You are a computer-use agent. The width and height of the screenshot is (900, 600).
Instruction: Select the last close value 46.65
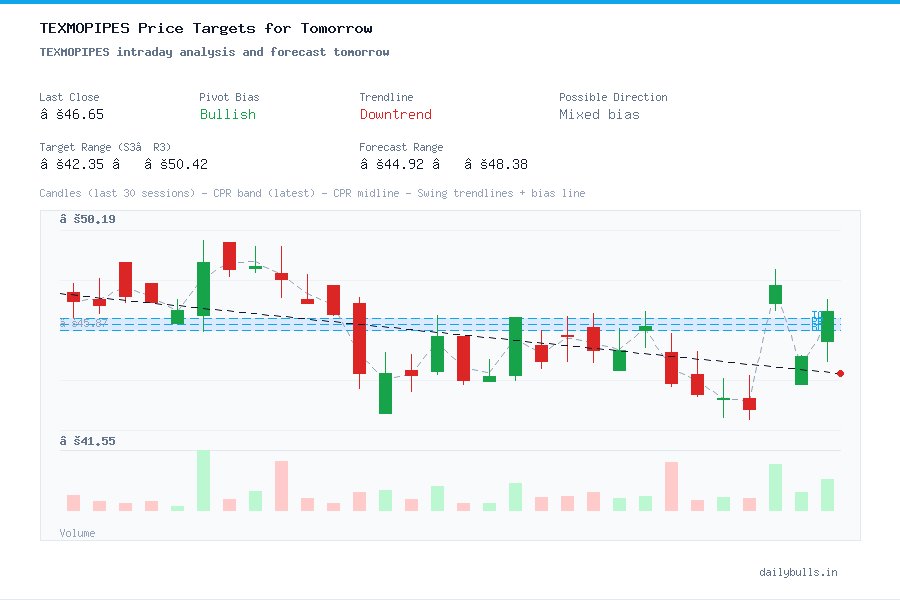point(72,114)
